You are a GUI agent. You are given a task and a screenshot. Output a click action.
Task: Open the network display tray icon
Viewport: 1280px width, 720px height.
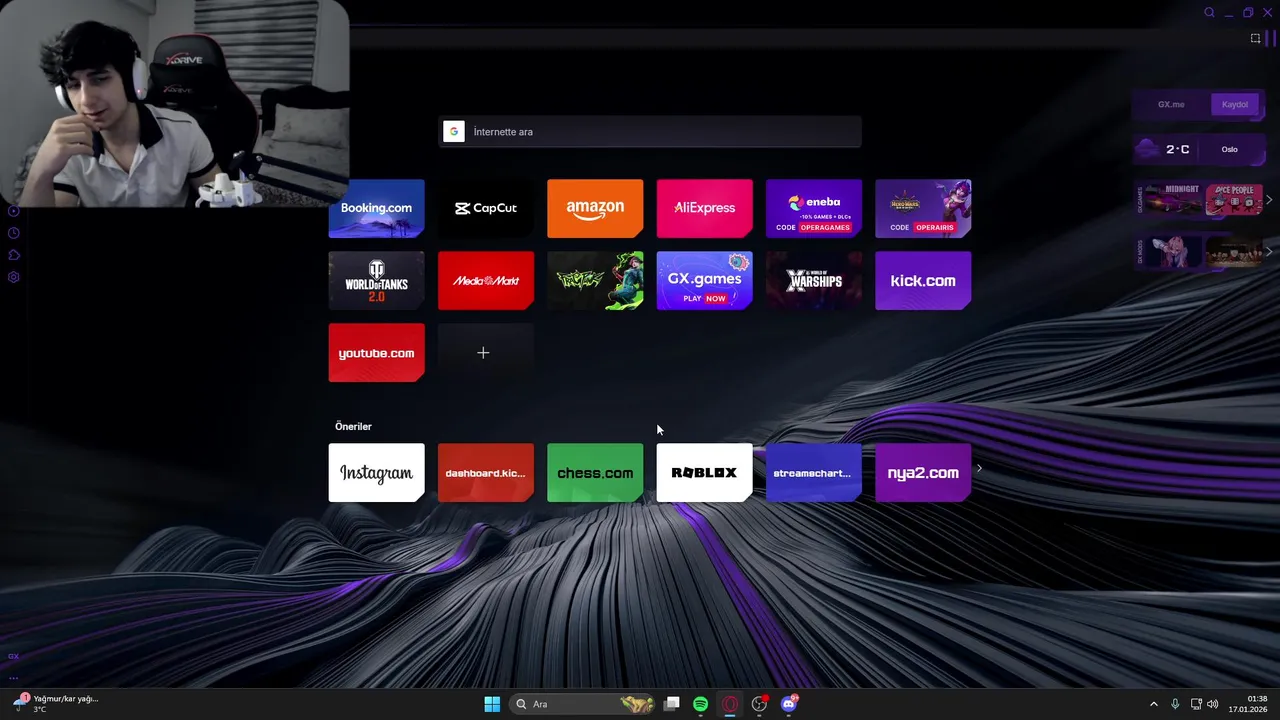click(1196, 704)
